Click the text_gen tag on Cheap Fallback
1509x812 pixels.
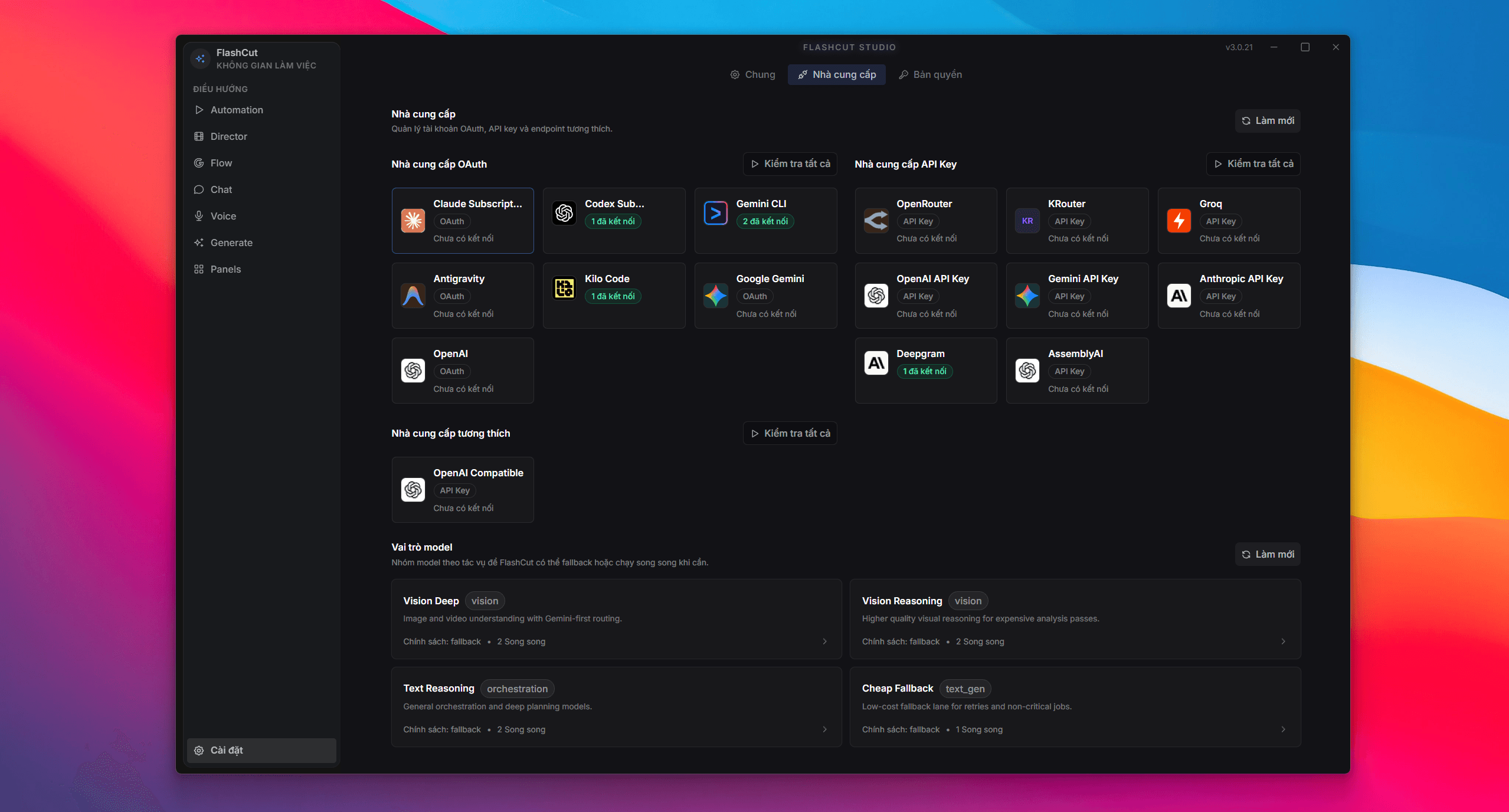965,689
